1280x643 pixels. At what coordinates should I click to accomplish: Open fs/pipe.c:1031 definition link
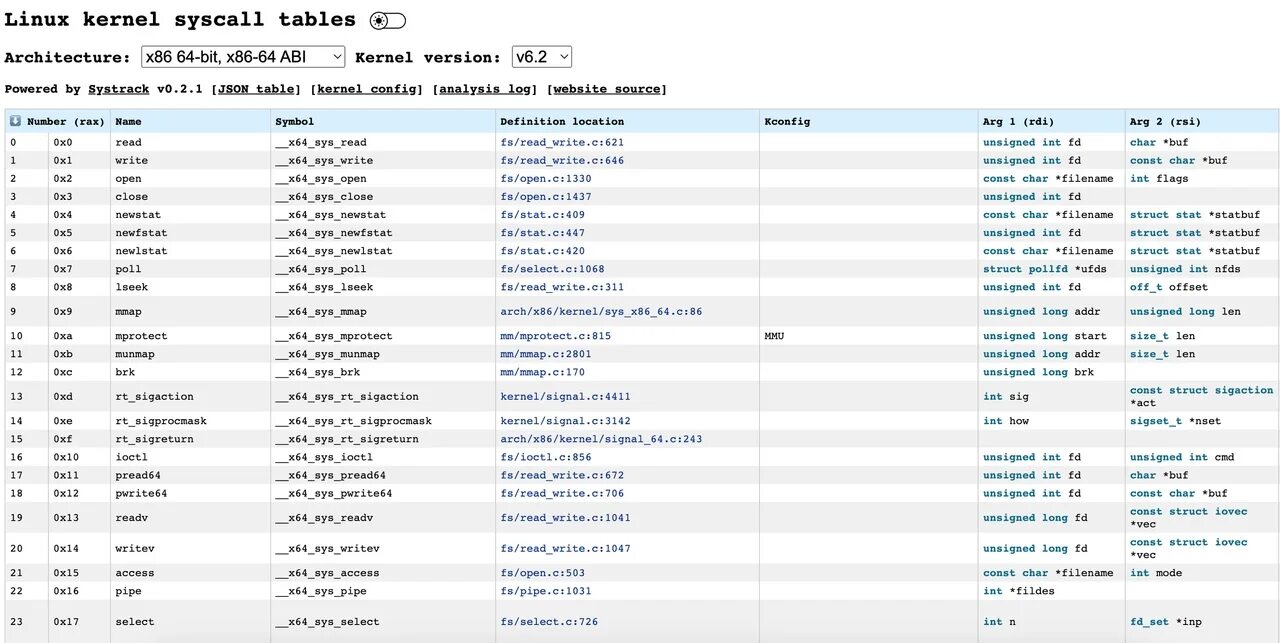546,590
